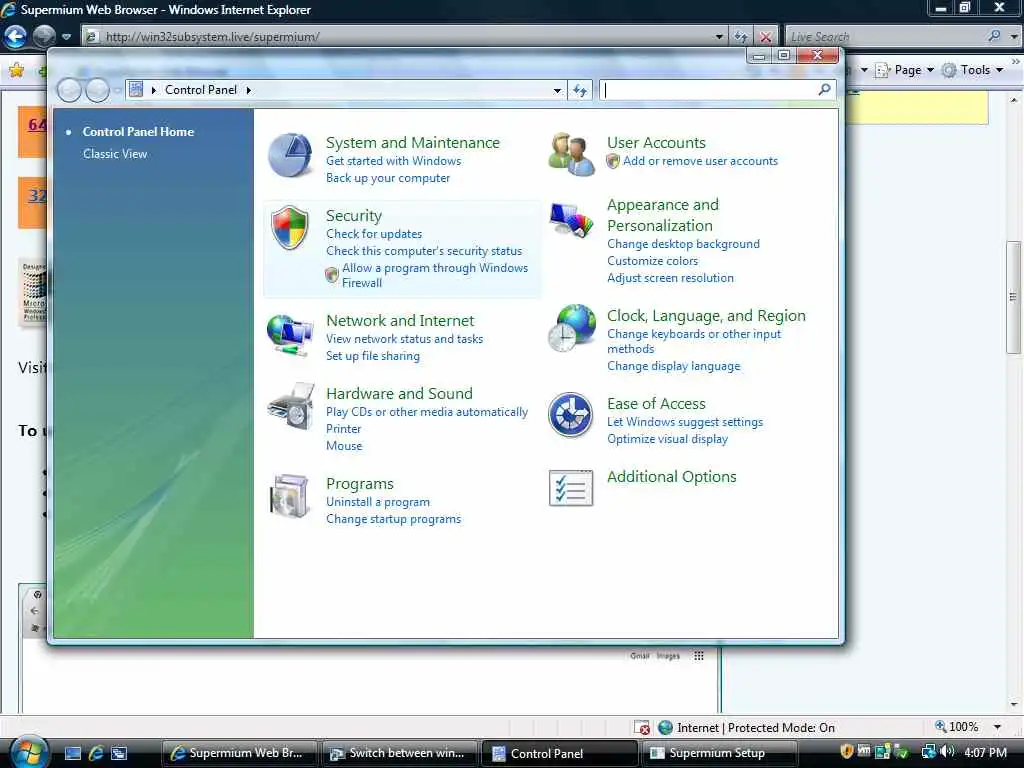Click Change desktop background
1024x768 pixels.
(x=684, y=244)
